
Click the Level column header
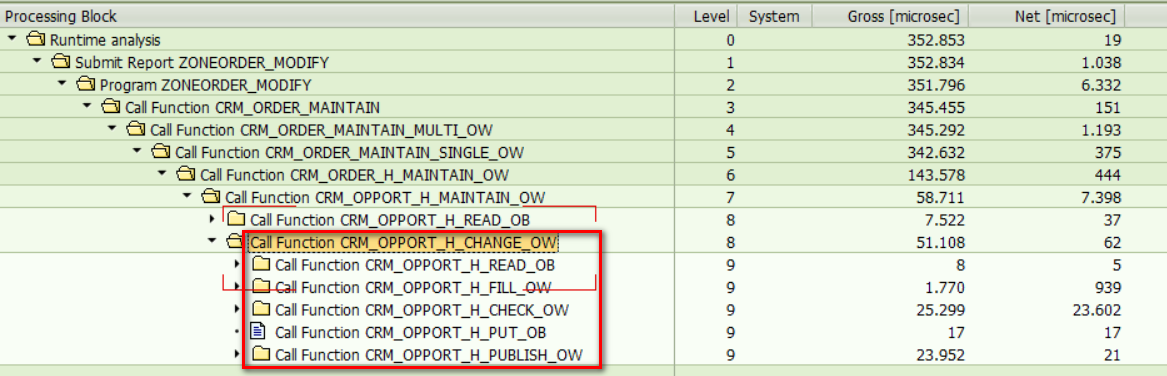click(706, 16)
